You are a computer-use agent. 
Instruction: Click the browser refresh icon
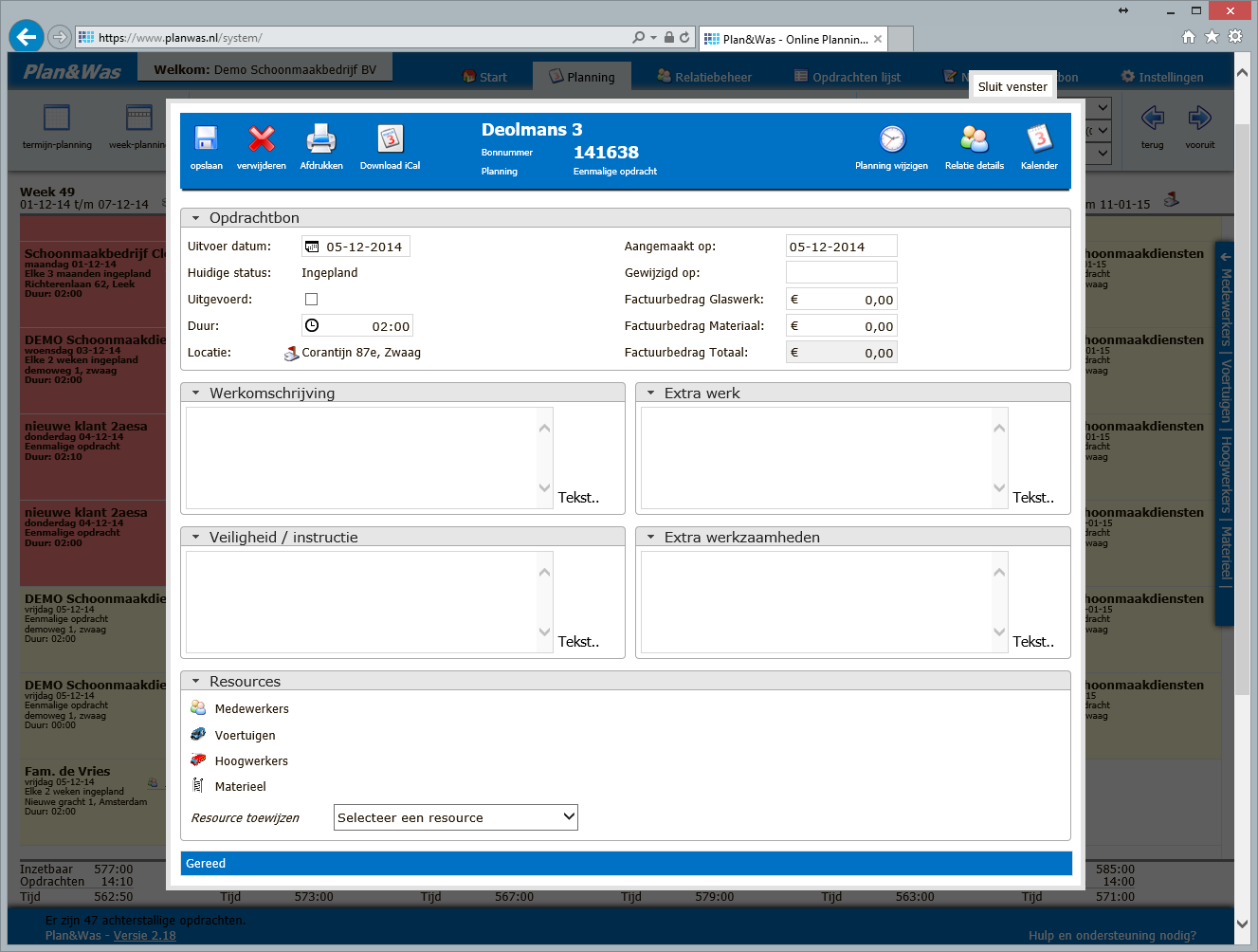click(x=684, y=38)
